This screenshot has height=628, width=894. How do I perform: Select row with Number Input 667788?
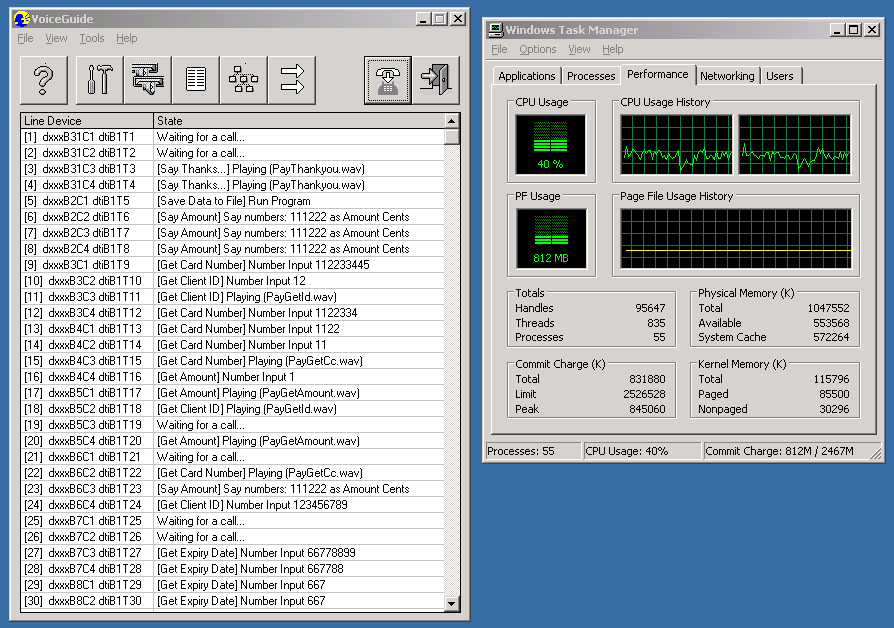(233, 569)
